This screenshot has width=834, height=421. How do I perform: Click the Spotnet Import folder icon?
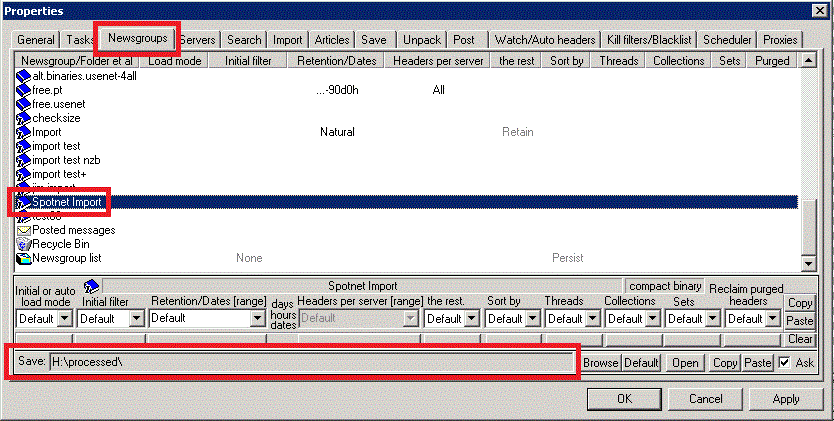24,202
